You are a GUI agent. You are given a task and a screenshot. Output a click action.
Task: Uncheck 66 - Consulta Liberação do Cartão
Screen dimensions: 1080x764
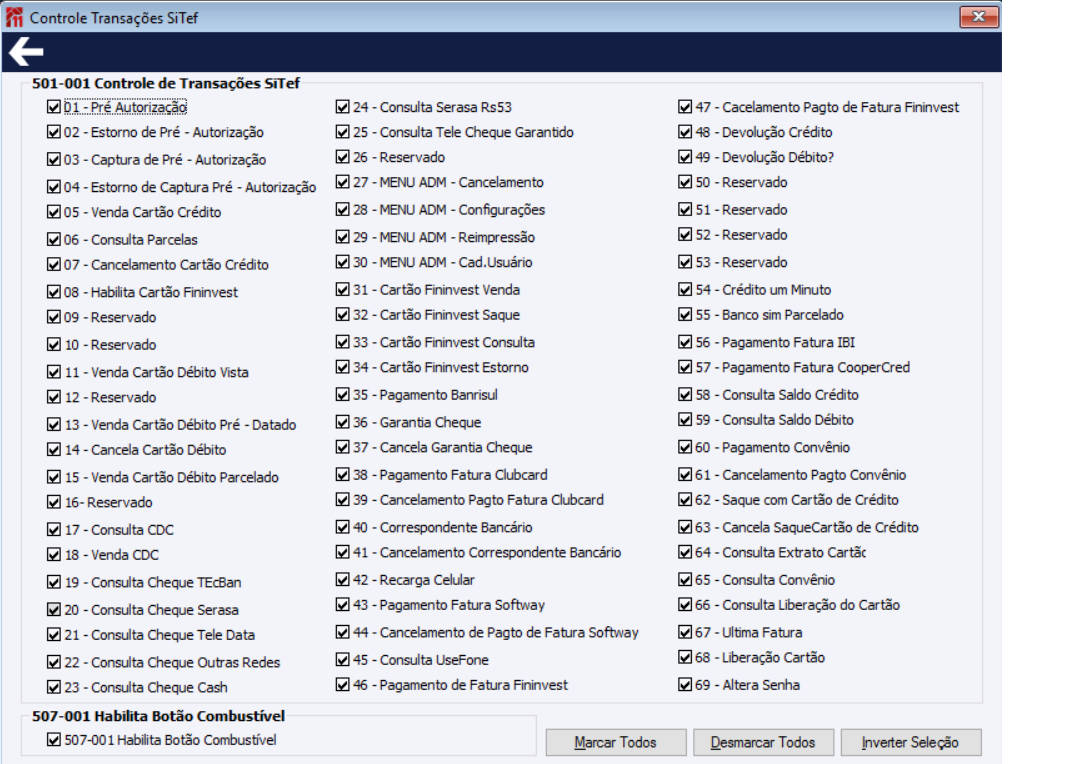(685, 604)
